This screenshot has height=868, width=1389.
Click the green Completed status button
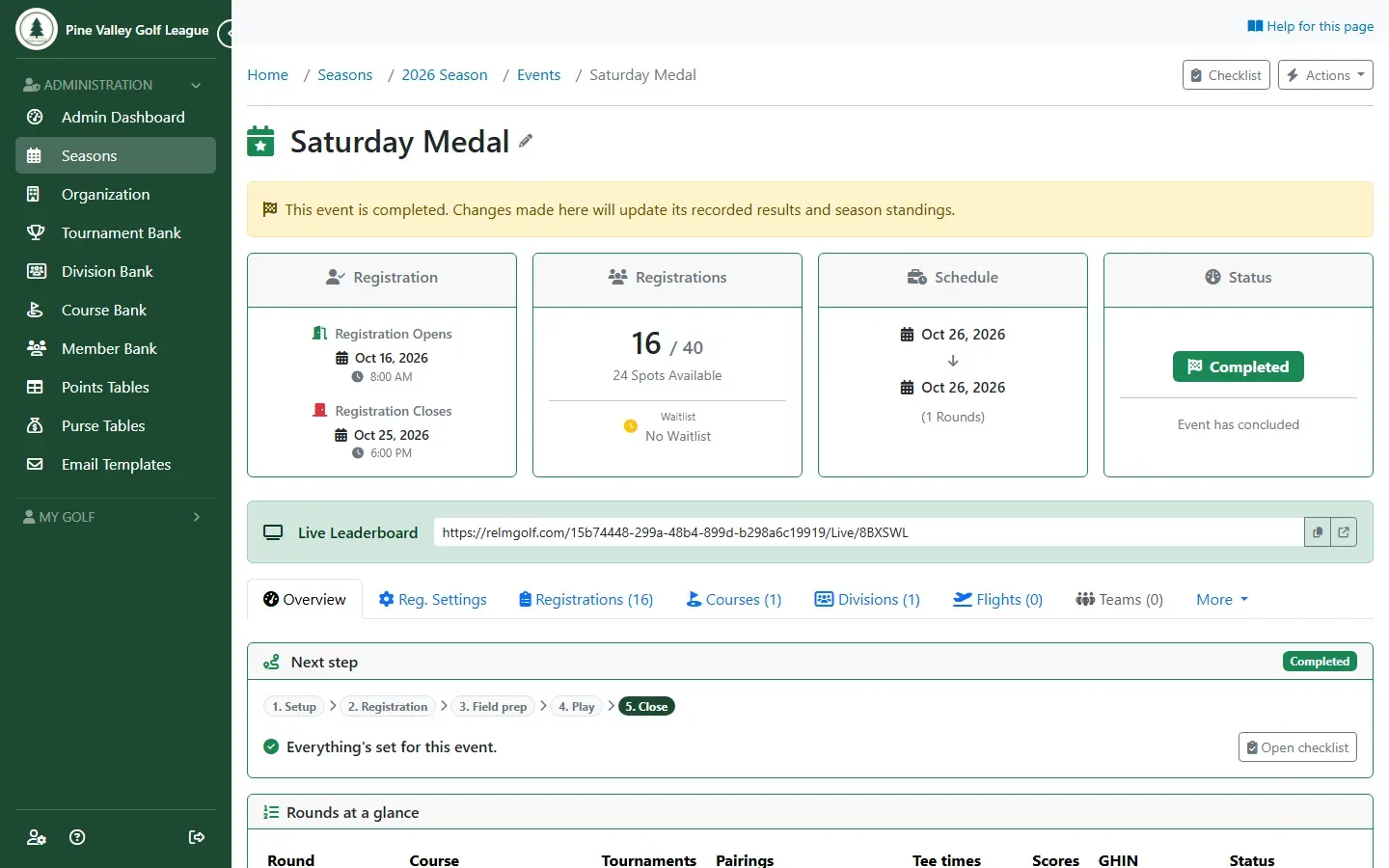(x=1238, y=366)
